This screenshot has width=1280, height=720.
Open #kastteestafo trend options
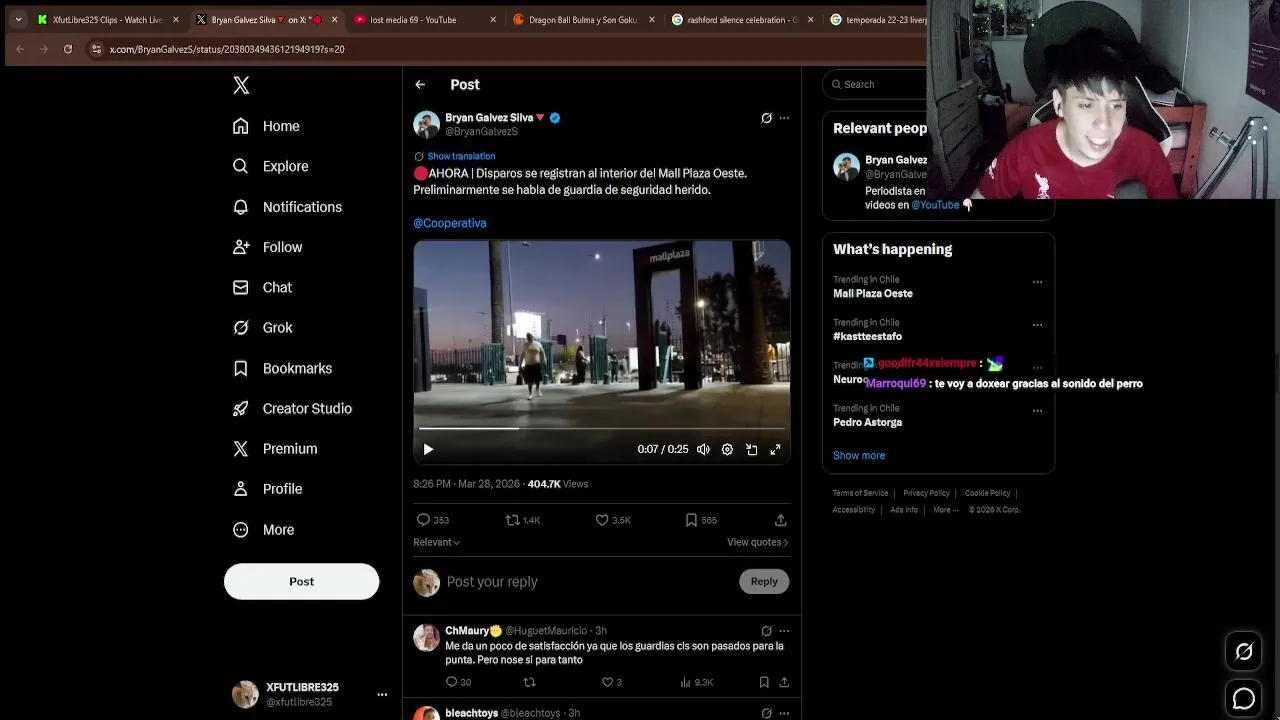coord(1037,325)
